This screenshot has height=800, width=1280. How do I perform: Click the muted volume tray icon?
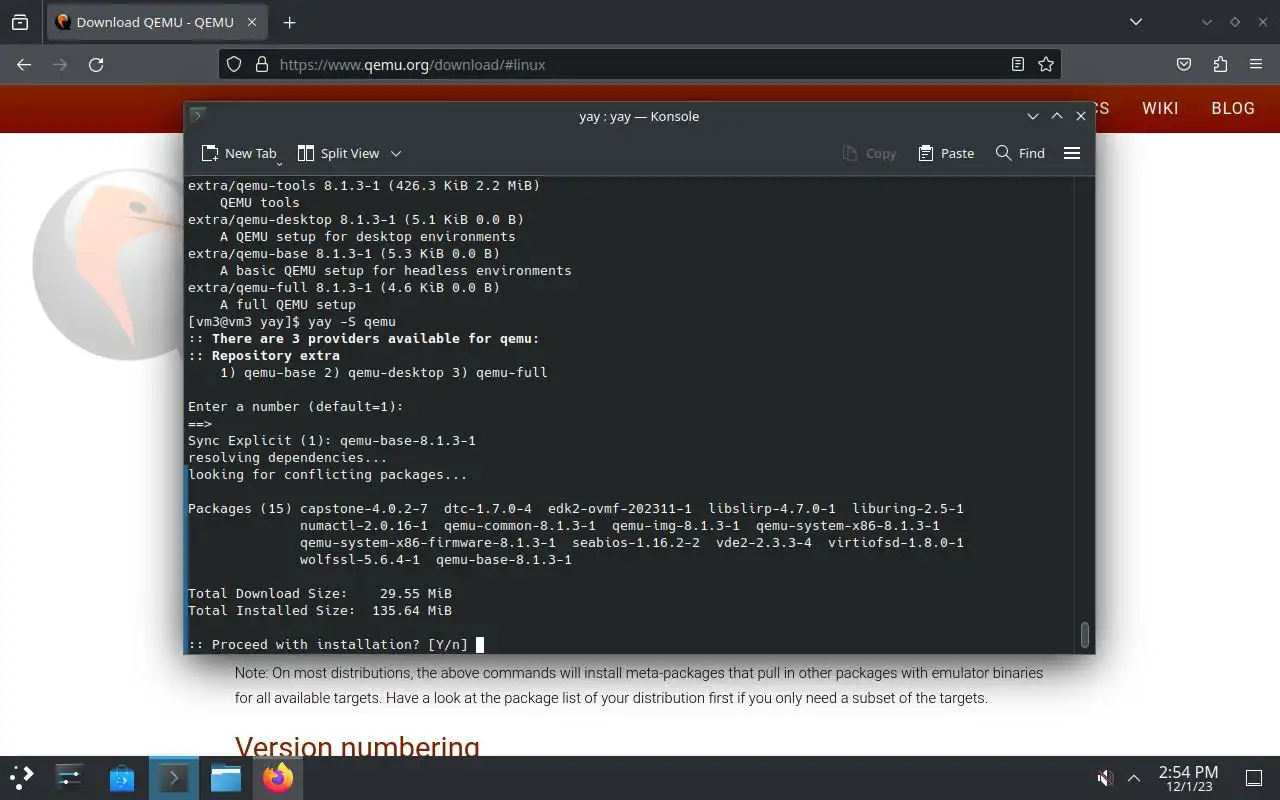tap(1105, 777)
